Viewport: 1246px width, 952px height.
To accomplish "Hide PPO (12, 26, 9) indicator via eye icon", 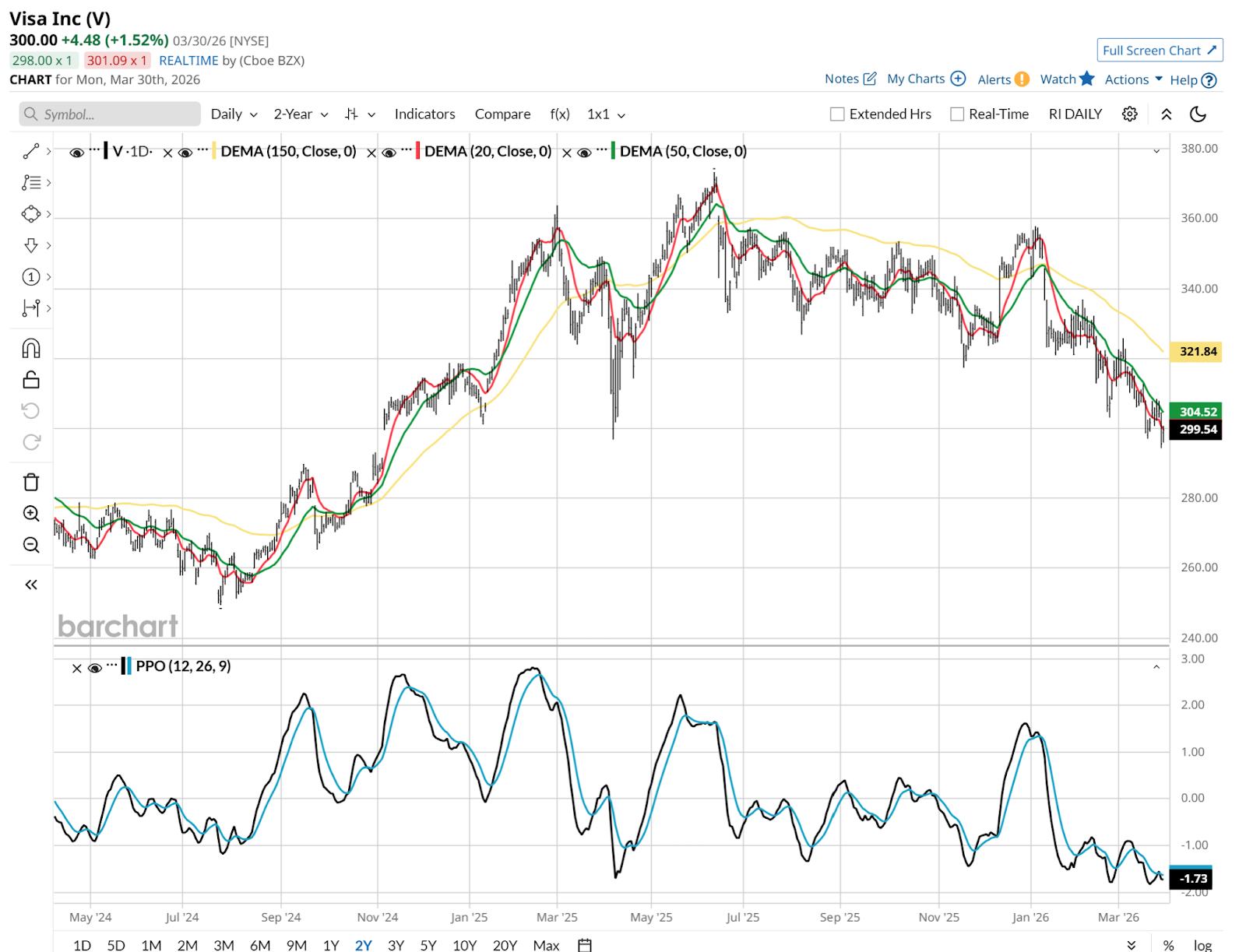I will pyautogui.click(x=95, y=668).
